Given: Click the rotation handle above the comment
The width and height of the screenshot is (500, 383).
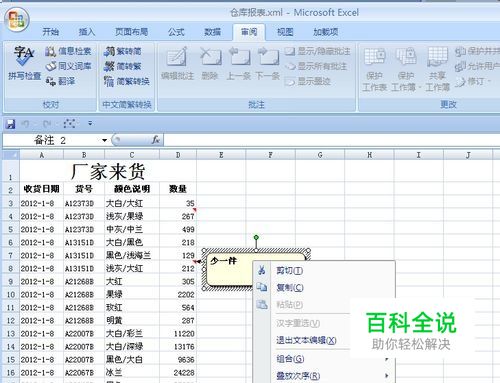Looking at the screenshot, I should click(x=256, y=237).
